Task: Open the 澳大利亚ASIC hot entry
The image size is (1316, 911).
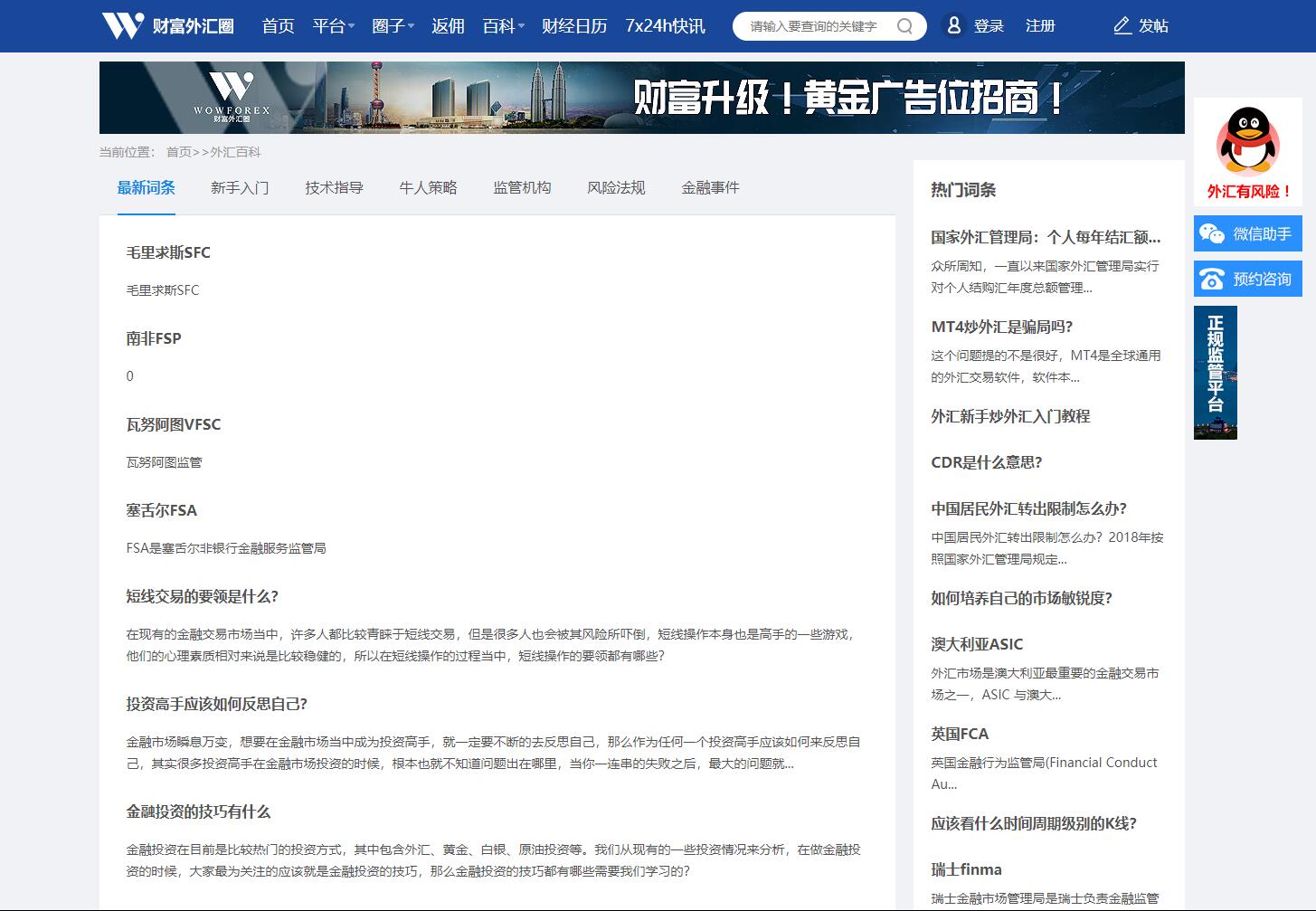Action: click(x=977, y=644)
